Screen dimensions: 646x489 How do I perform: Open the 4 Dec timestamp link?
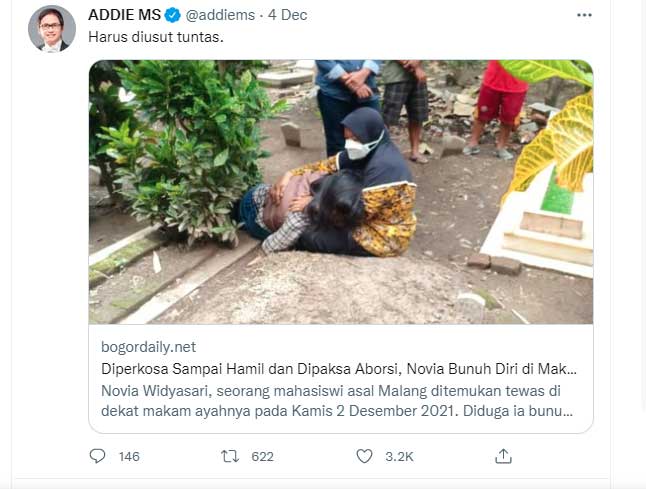pyautogui.click(x=288, y=15)
